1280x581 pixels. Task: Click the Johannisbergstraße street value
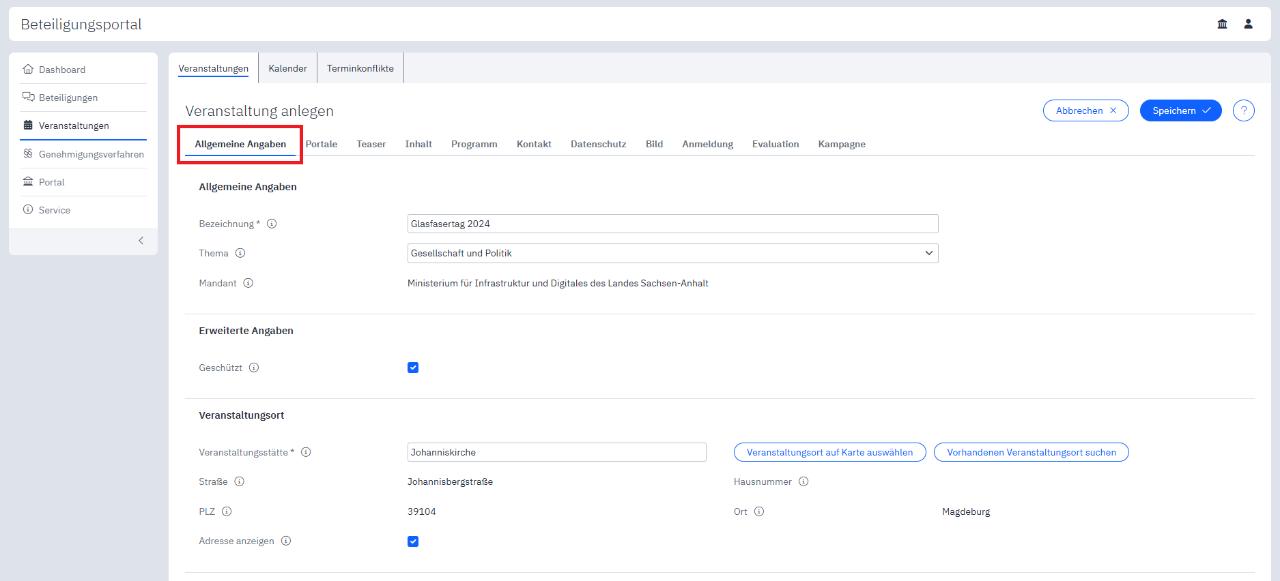(x=450, y=482)
